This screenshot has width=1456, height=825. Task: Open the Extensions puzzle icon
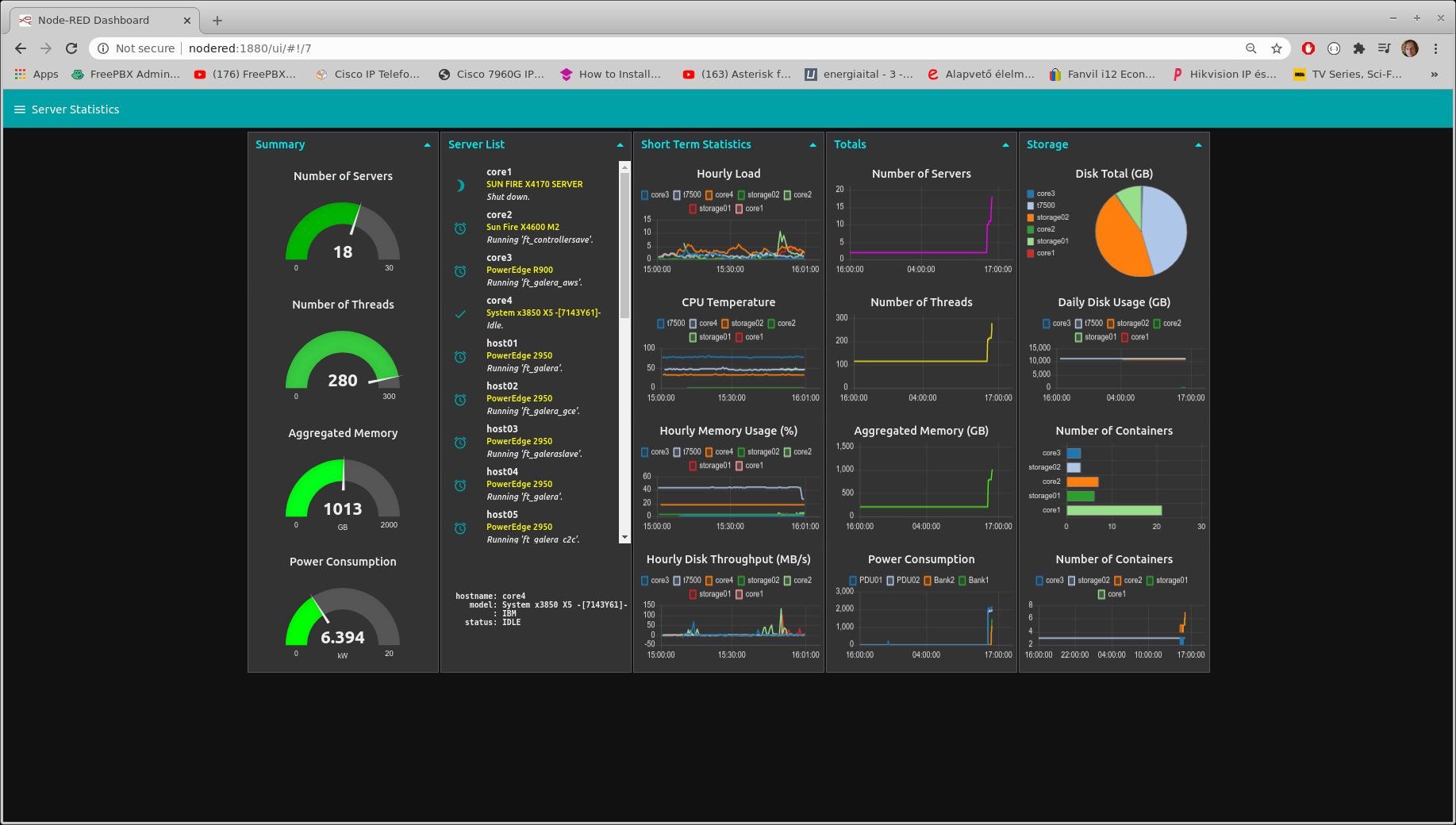coord(1359,48)
